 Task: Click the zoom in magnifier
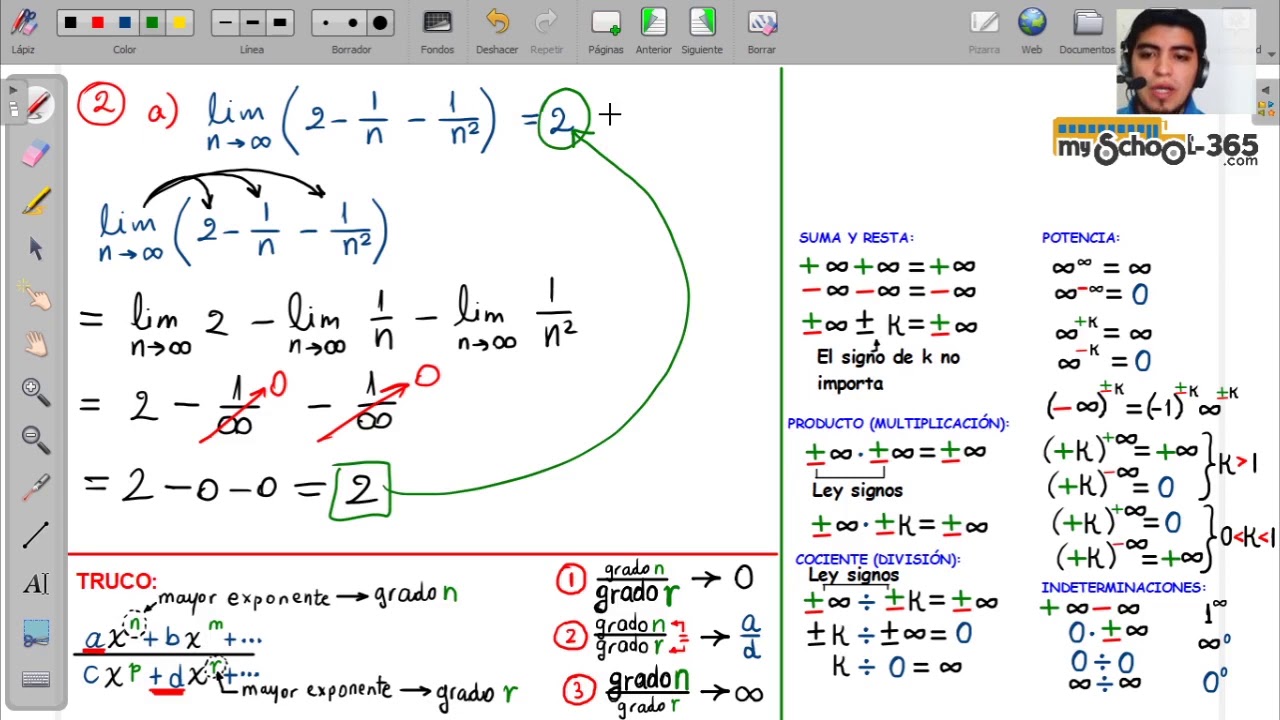tap(35, 392)
